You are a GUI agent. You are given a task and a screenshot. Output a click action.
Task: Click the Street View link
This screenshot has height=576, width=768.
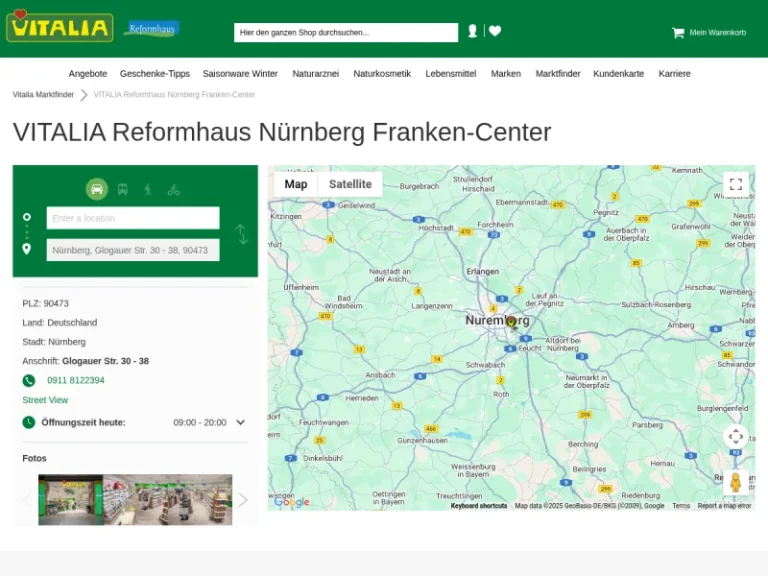coord(45,400)
